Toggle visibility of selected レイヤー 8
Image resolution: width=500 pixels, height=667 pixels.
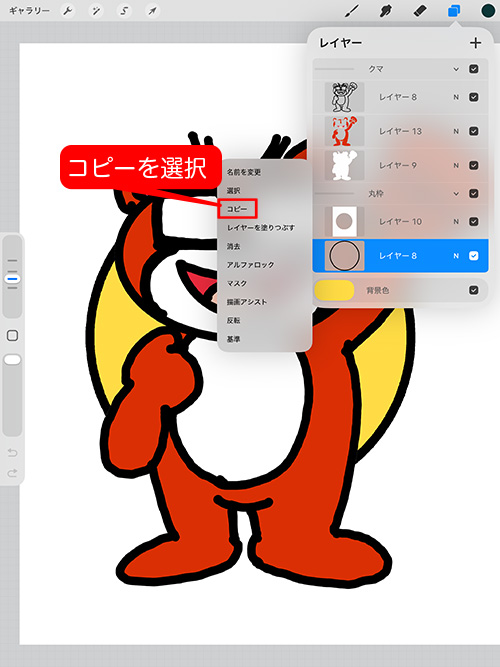coord(474,256)
